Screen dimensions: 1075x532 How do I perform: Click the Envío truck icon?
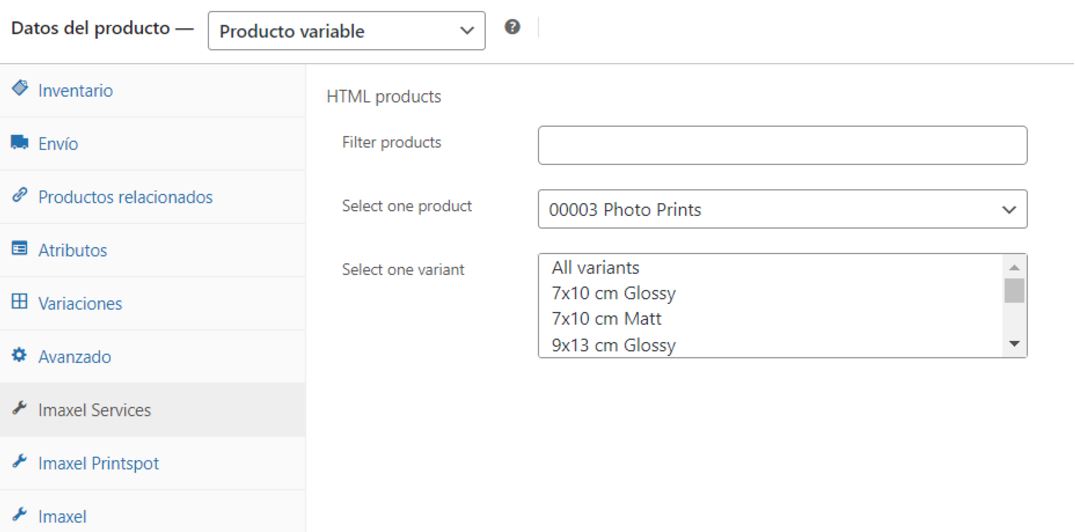tap(19, 143)
